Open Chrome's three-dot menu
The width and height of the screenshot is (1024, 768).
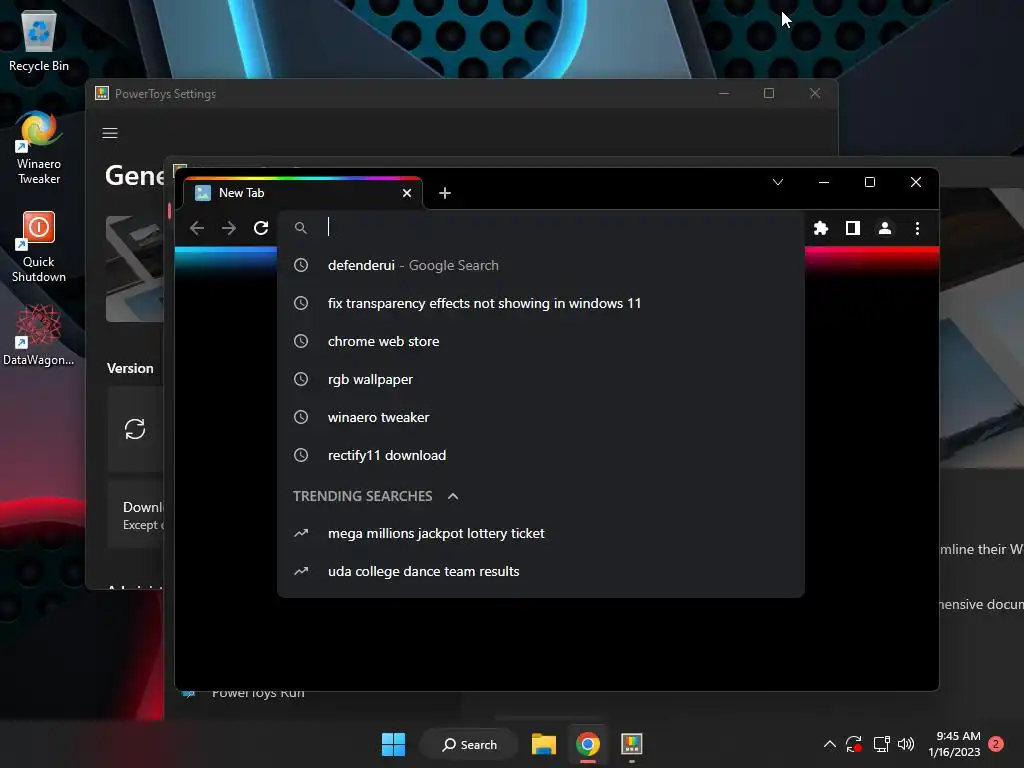click(x=918, y=228)
